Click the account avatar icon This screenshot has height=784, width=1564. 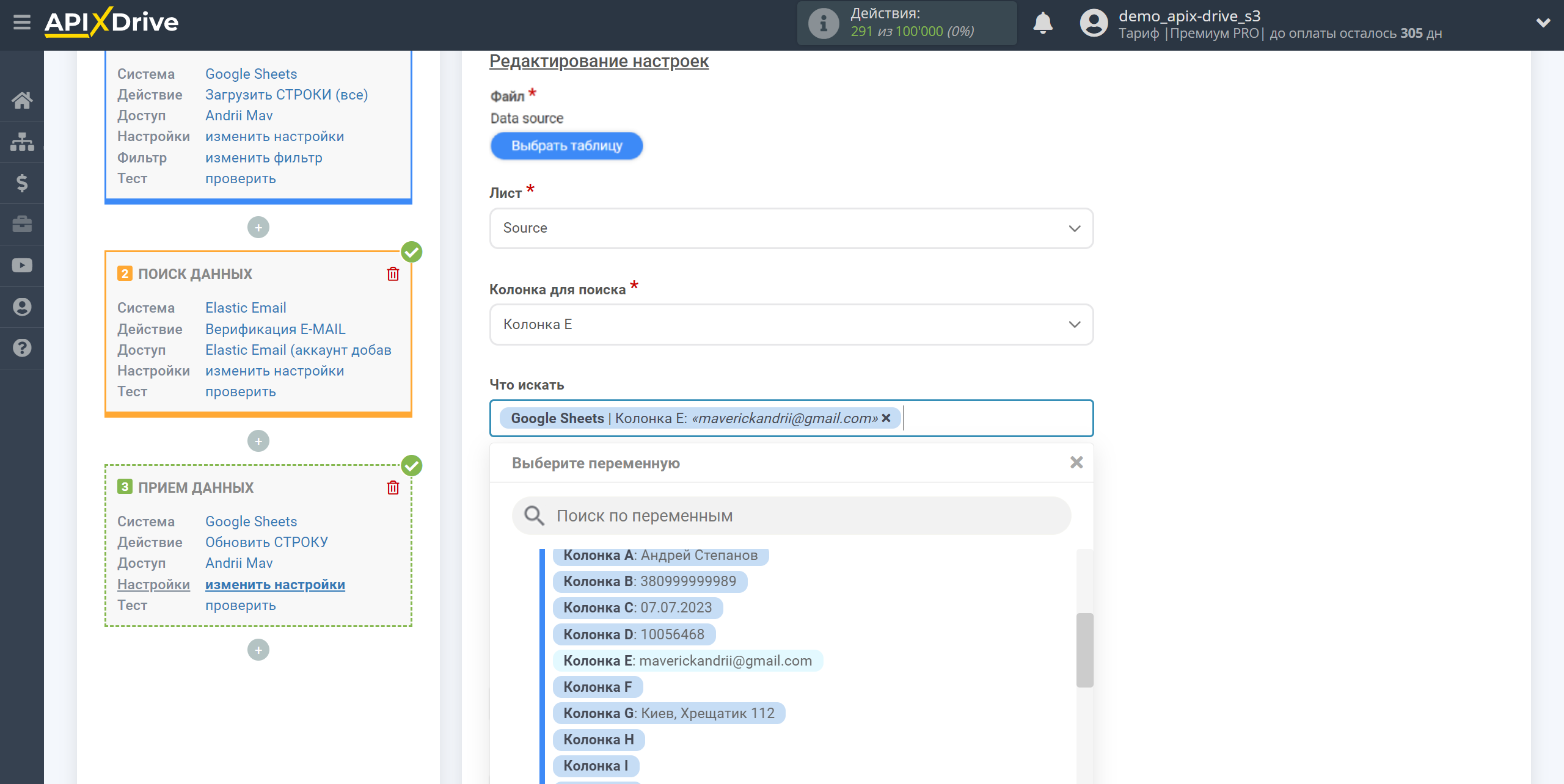[x=1094, y=23]
